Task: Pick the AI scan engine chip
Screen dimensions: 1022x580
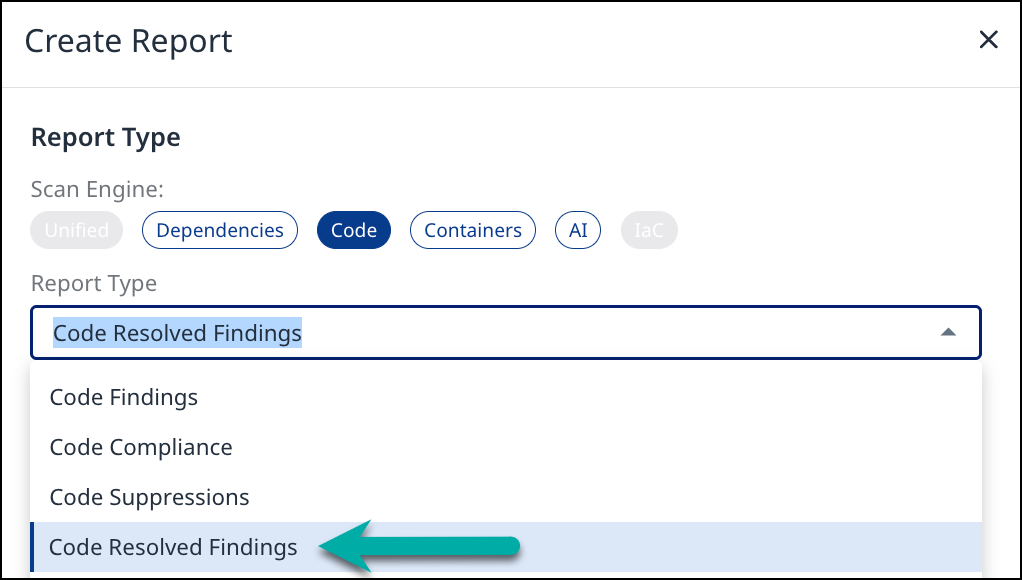Action: (x=578, y=230)
